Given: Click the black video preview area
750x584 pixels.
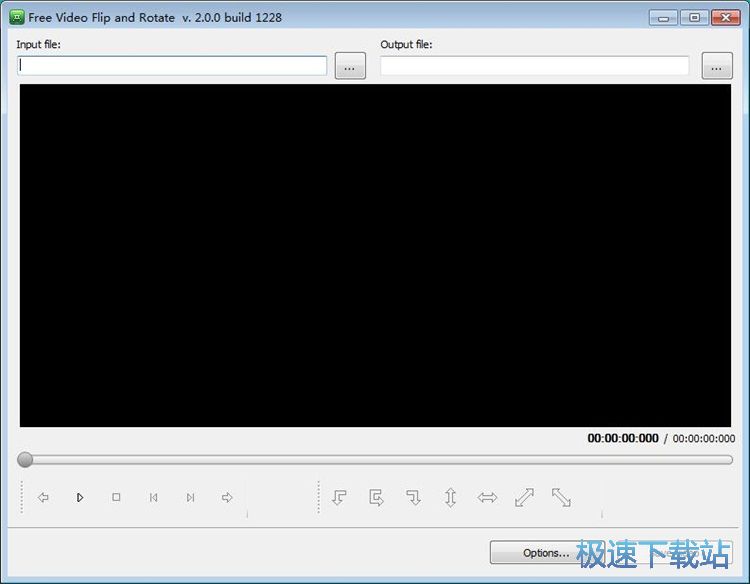Looking at the screenshot, I should [x=375, y=255].
